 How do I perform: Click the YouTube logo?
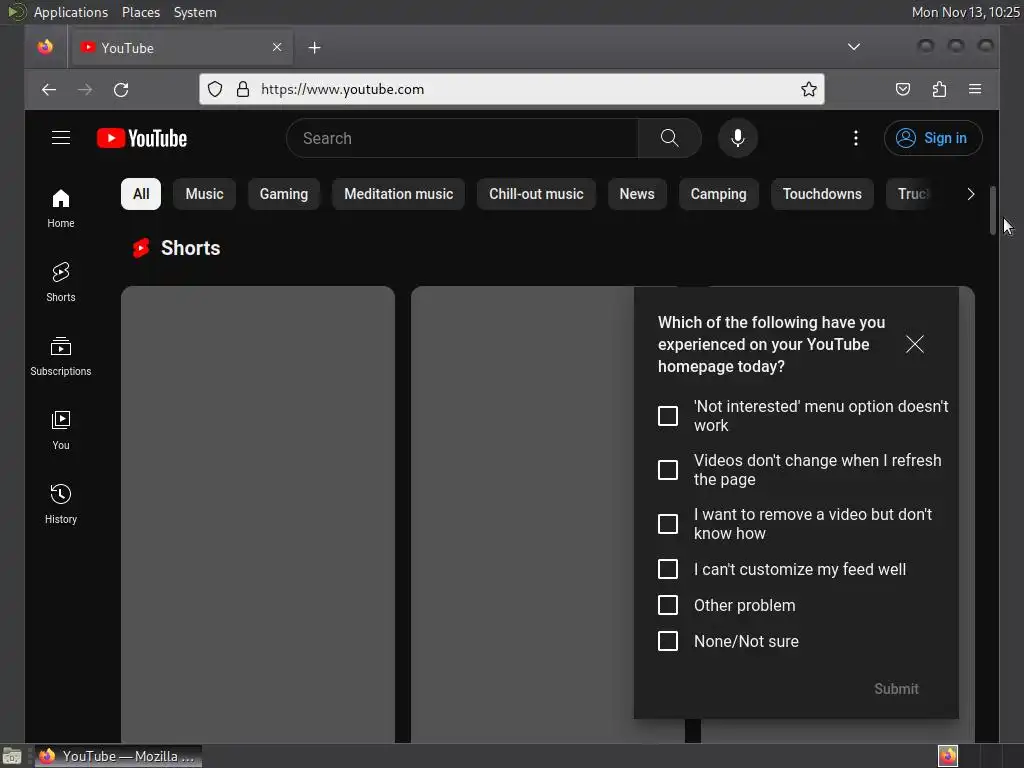point(142,138)
